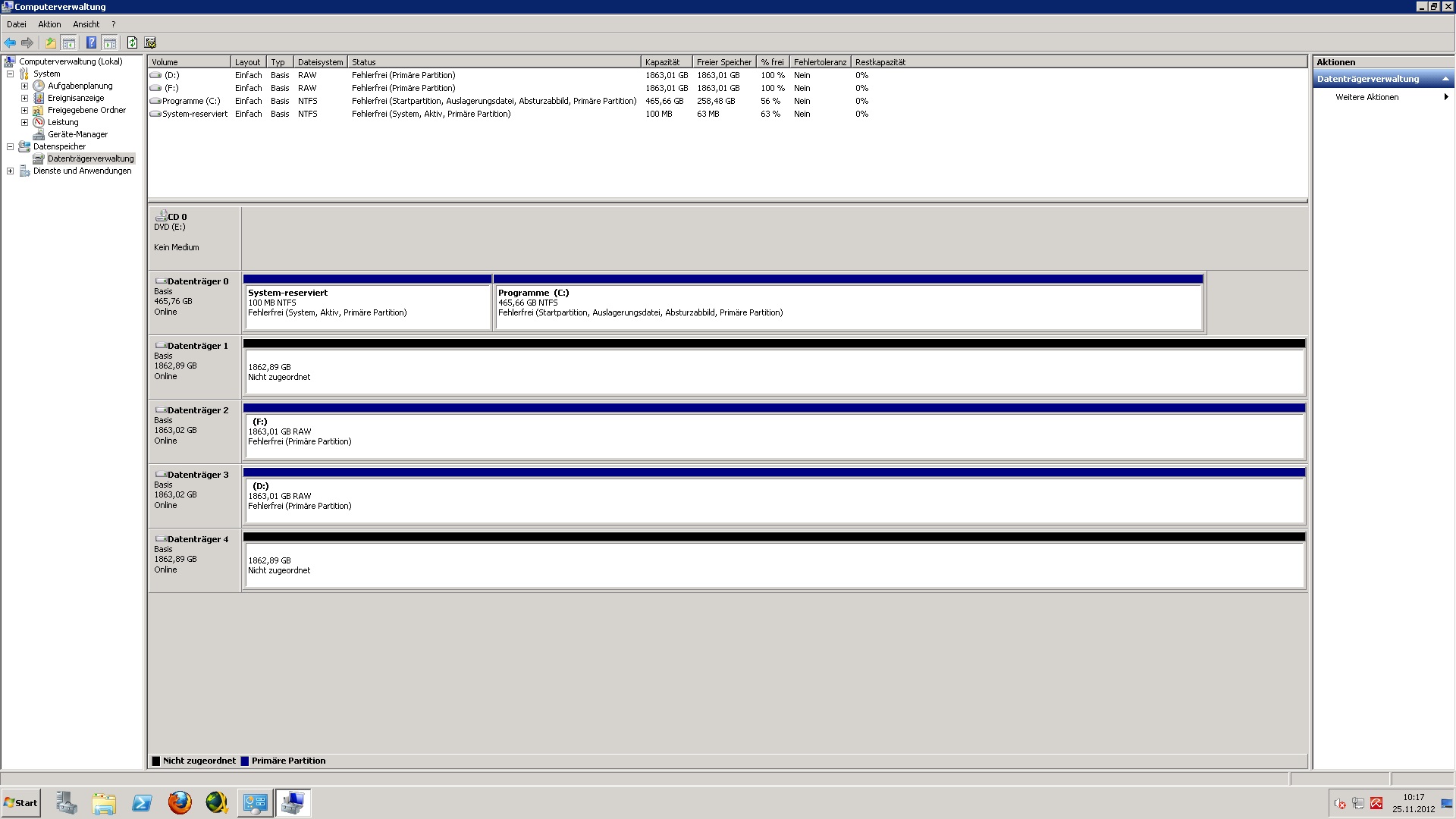Select the Programme (C:) volume row icon
This screenshot has width=1456, height=819.
pyautogui.click(x=155, y=101)
